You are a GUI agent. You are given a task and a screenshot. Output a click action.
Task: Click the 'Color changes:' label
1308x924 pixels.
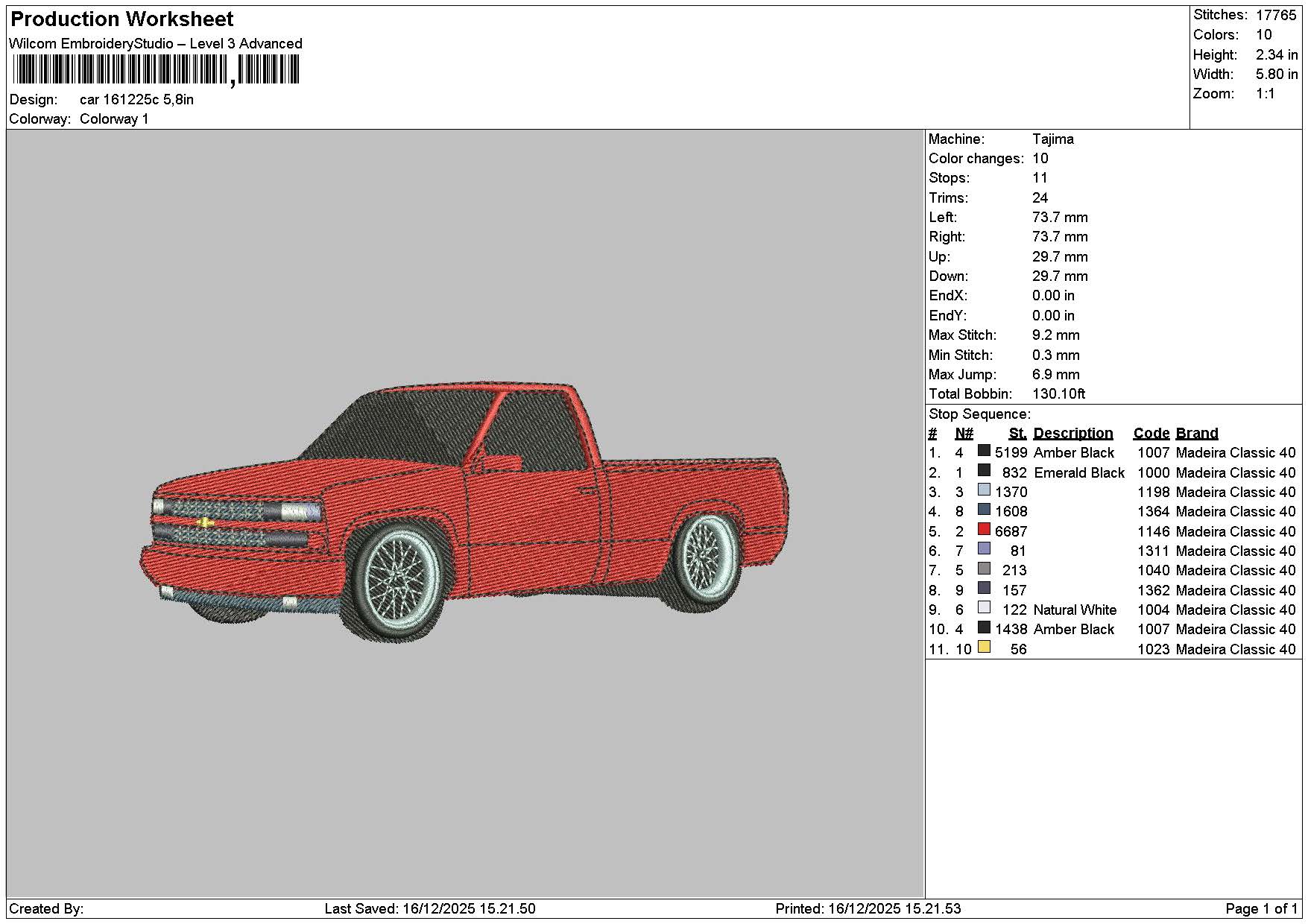[x=976, y=159]
